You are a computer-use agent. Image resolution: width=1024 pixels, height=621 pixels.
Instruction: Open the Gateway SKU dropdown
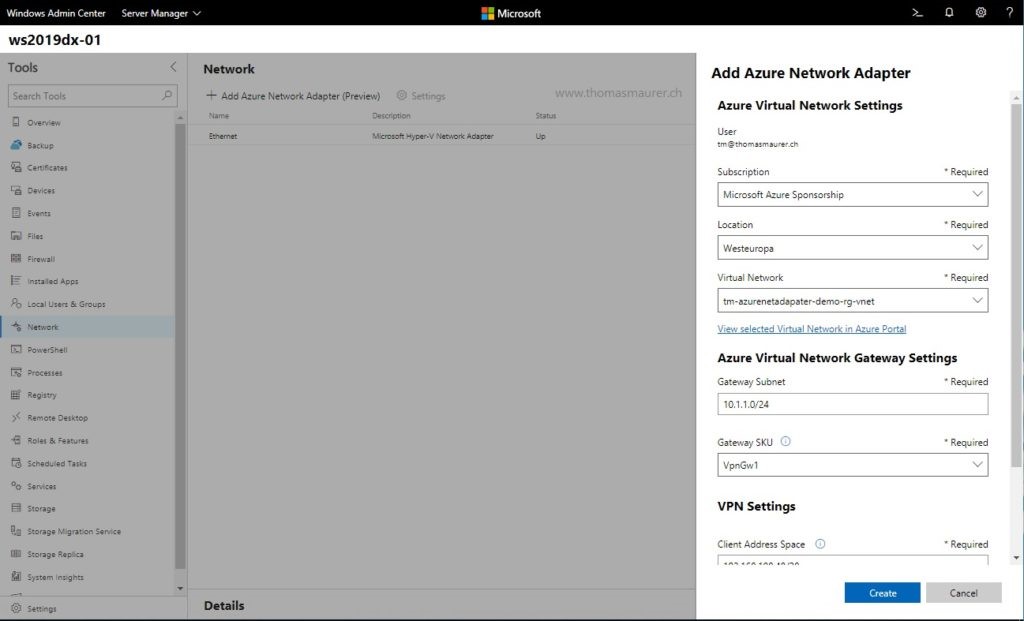coord(852,465)
